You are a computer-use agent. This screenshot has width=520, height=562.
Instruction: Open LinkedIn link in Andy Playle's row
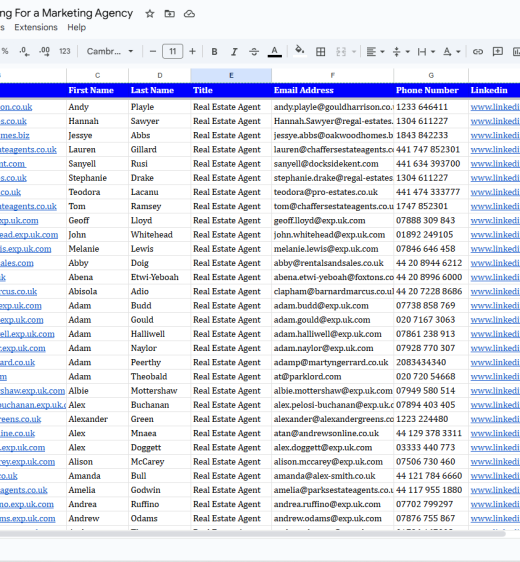coord(495,107)
